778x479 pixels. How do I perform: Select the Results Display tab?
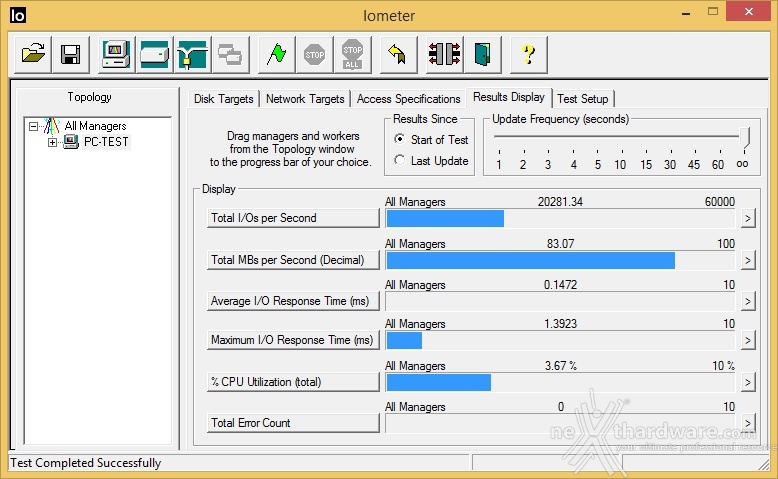pyautogui.click(x=509, y=97)
